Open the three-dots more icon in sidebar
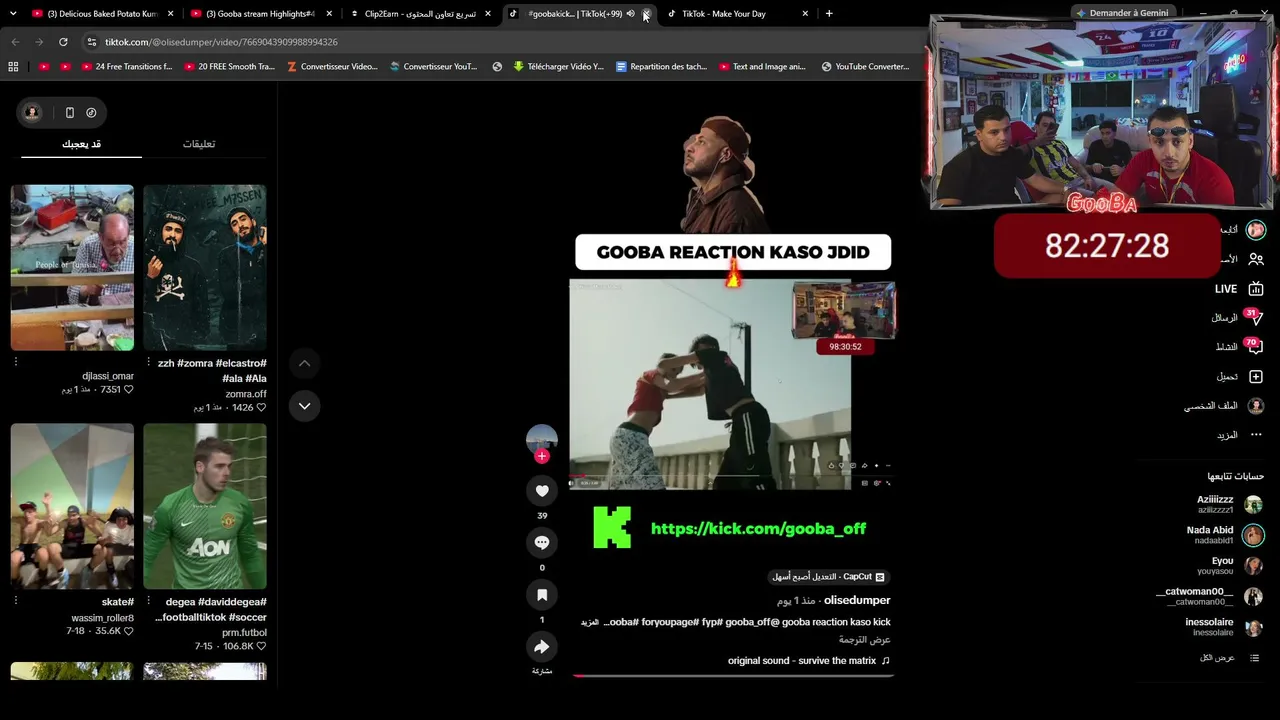Viewport: 1280px width, 720px height. pyautogui.click(x=1256, y=435)
